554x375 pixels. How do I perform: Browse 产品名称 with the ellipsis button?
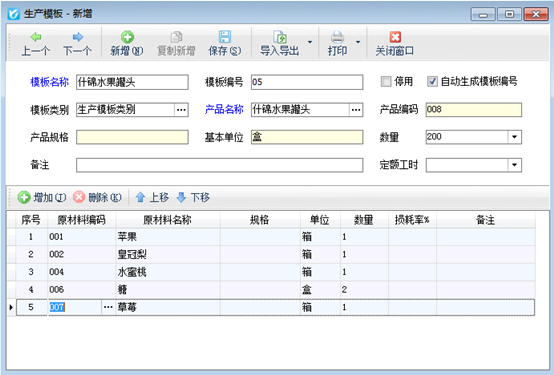(356, 110)
